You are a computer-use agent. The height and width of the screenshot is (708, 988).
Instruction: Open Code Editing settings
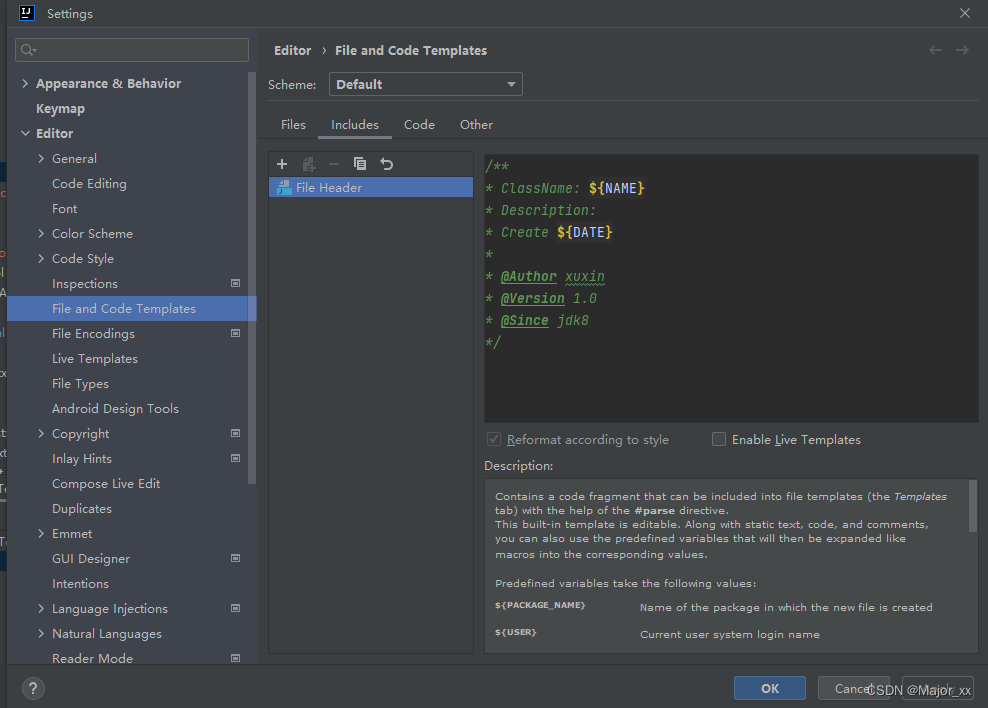[x=89, y=183]
